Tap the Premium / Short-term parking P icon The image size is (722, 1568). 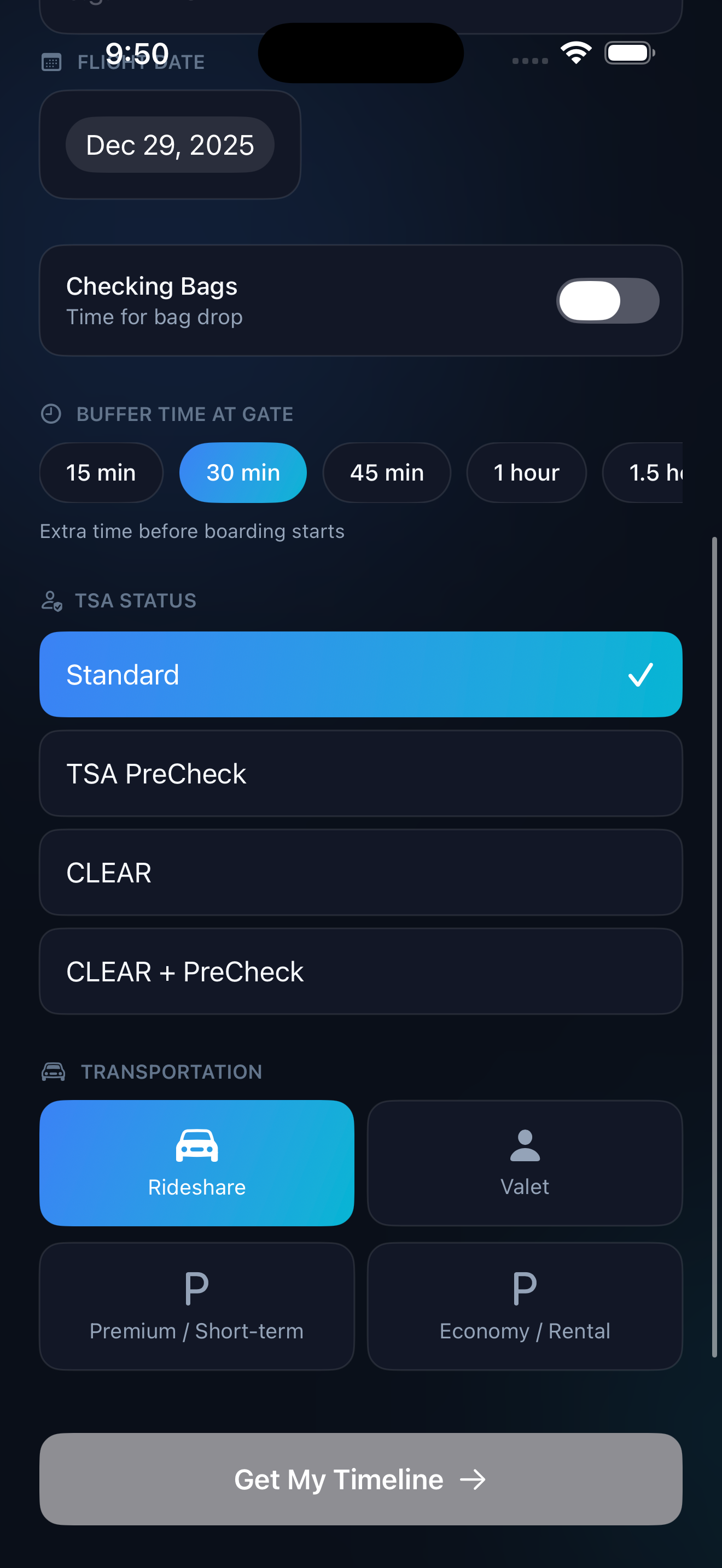coord(196,1286)
